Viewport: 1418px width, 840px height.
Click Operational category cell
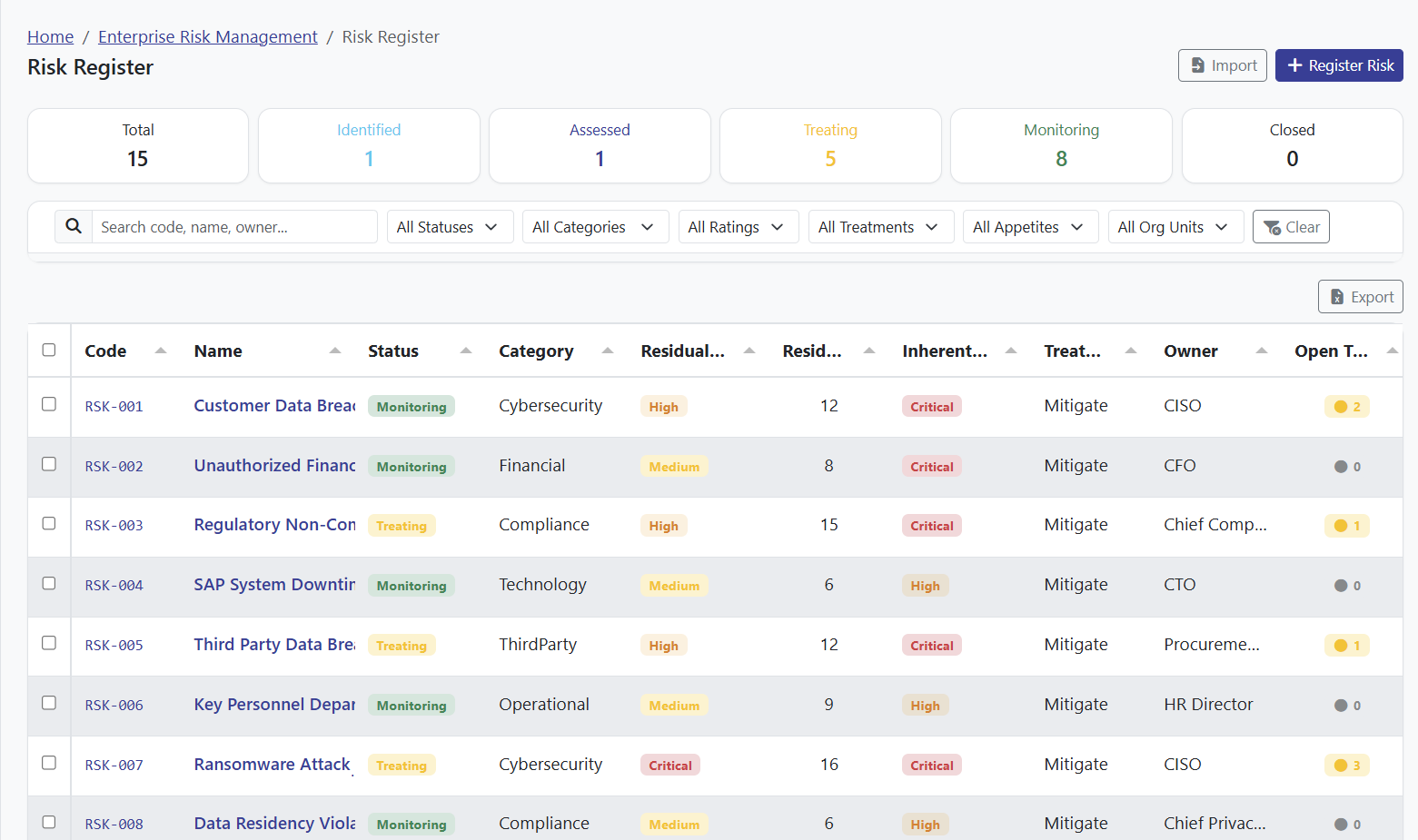point(544,705)
